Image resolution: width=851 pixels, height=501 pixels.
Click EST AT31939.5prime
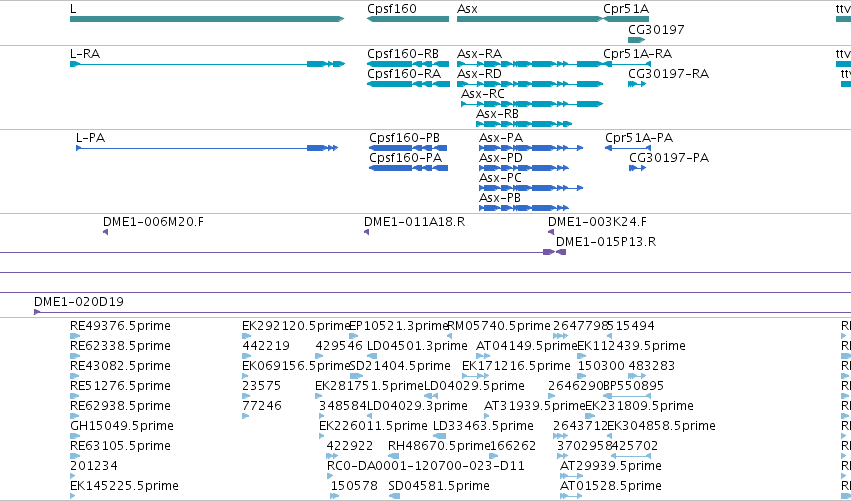488,416
